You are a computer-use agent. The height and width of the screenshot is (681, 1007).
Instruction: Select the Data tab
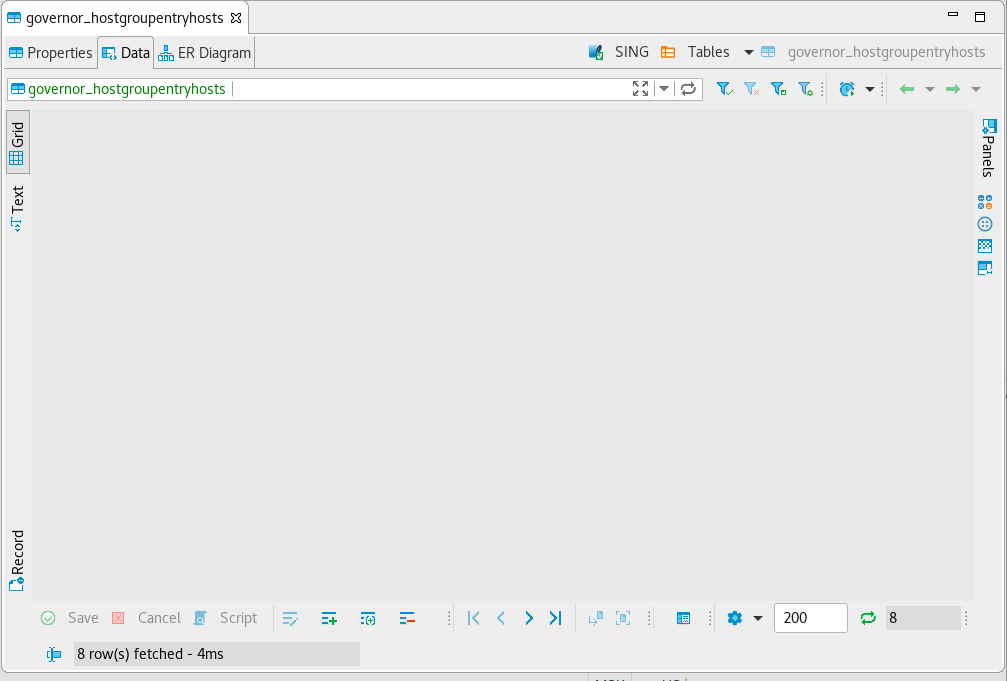(x=126, y=53)
